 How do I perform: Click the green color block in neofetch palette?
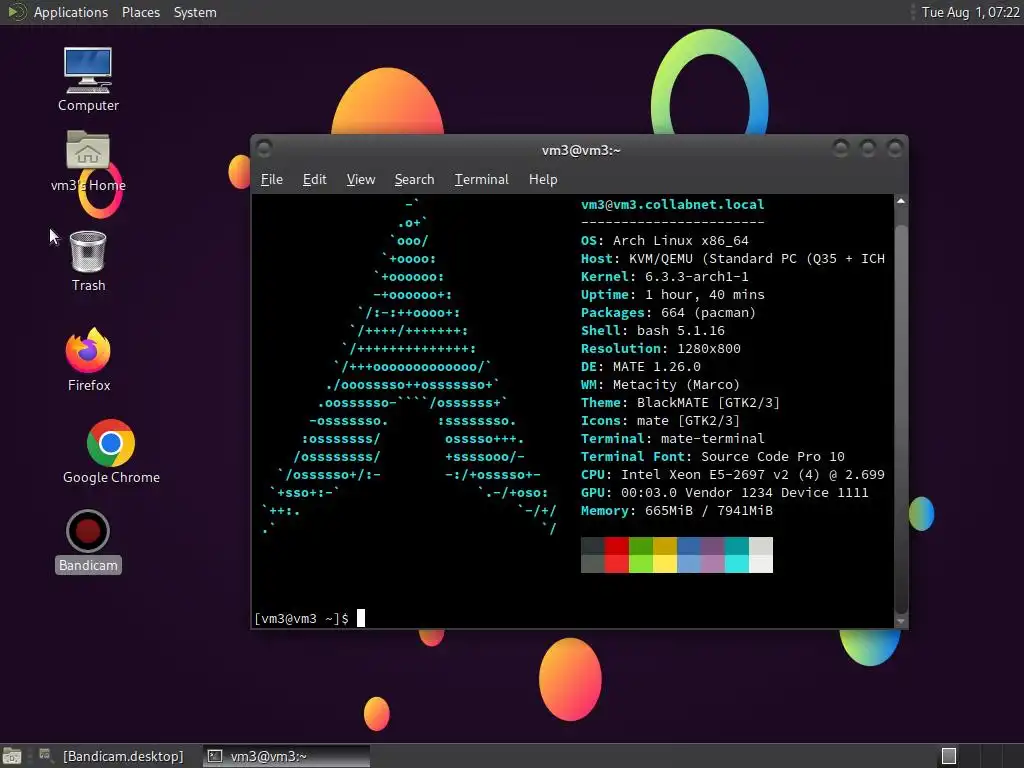(641, 554)
